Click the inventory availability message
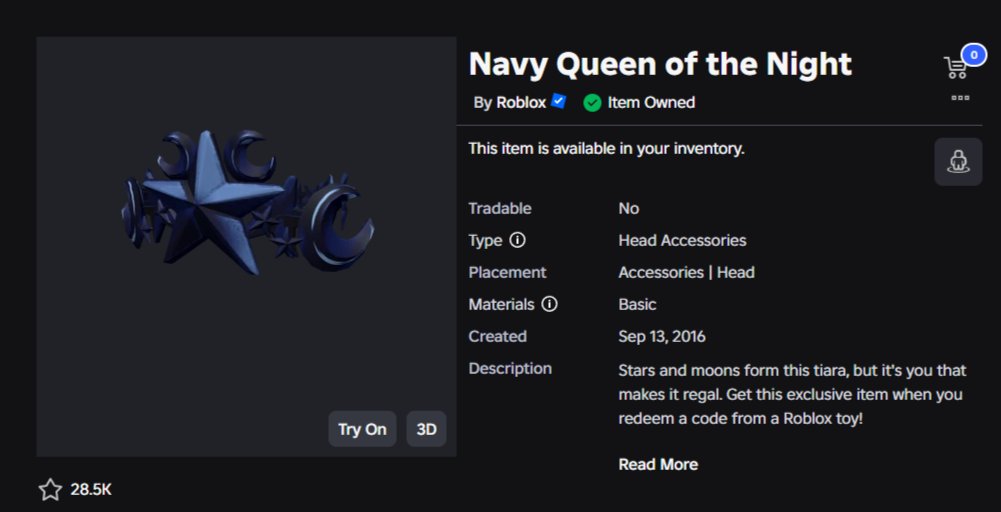 point(606,149)
